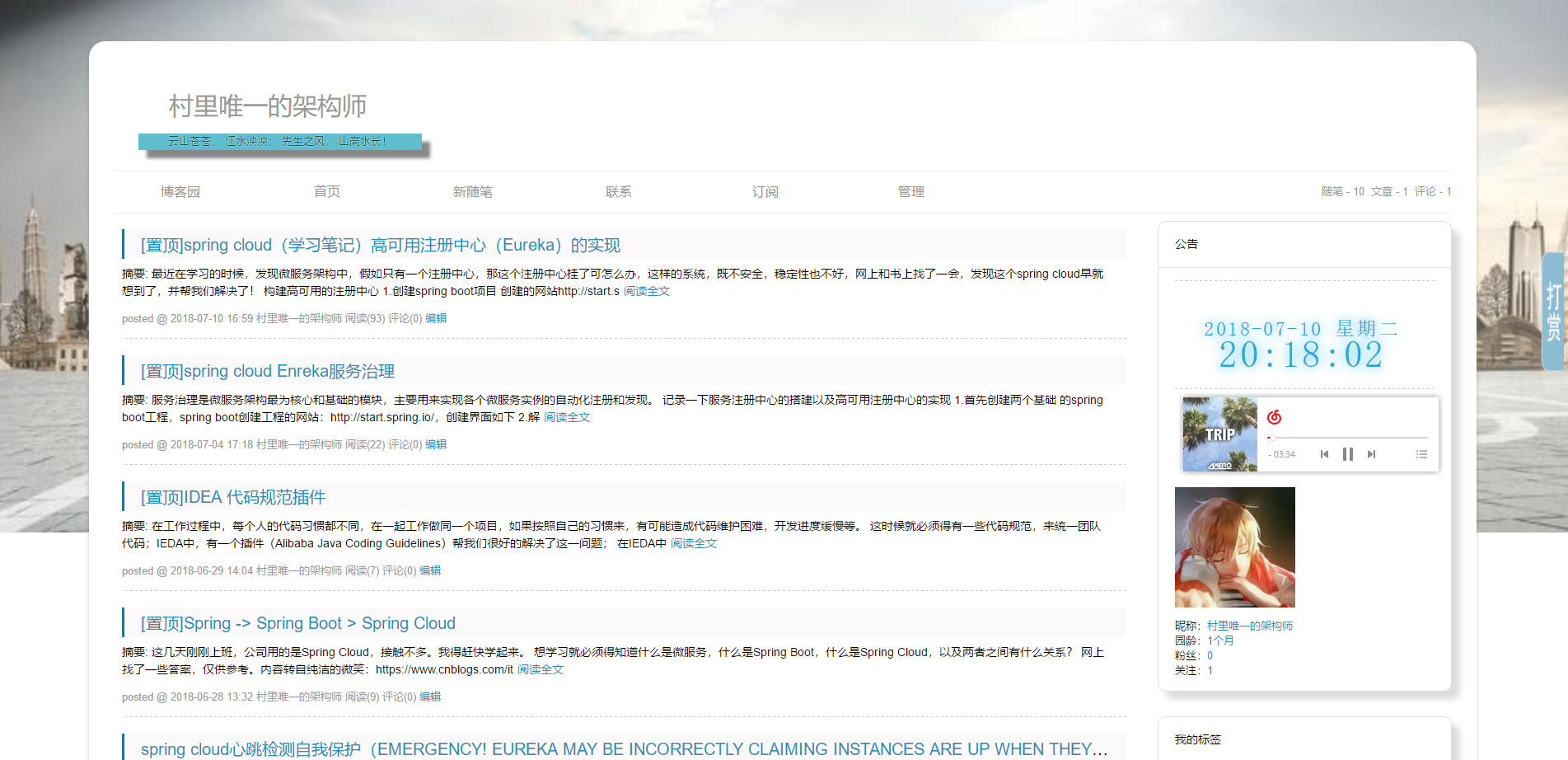1568x760 pixels.
Task: Click the 文章 - 1 stats text
Action: [x=1389, y=191]
